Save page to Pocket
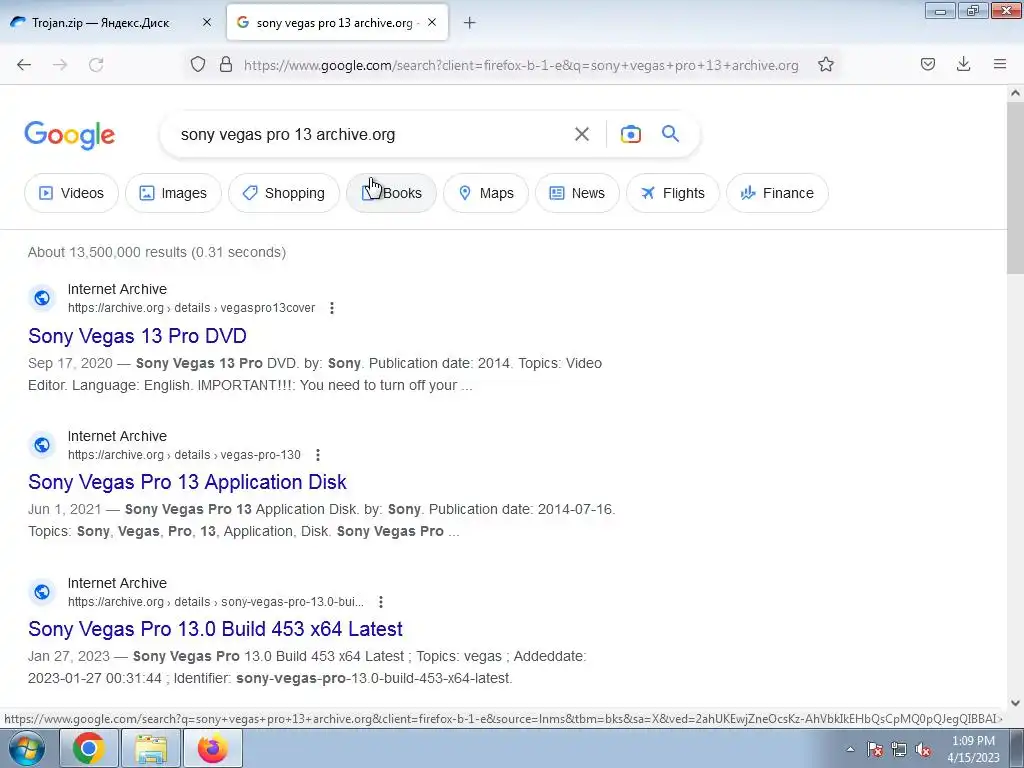This screenshot has width=1024, height=768. click(927, 65)
